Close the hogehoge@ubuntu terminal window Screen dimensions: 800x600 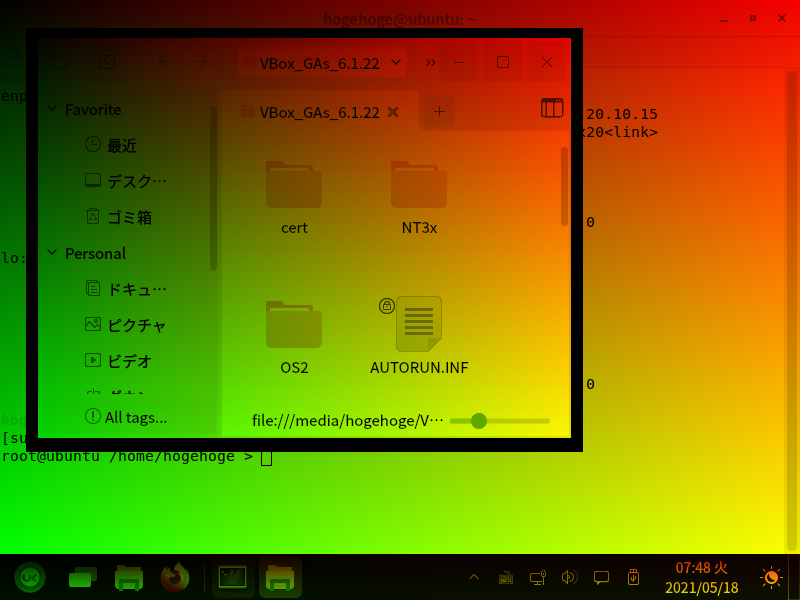point(782,18)
